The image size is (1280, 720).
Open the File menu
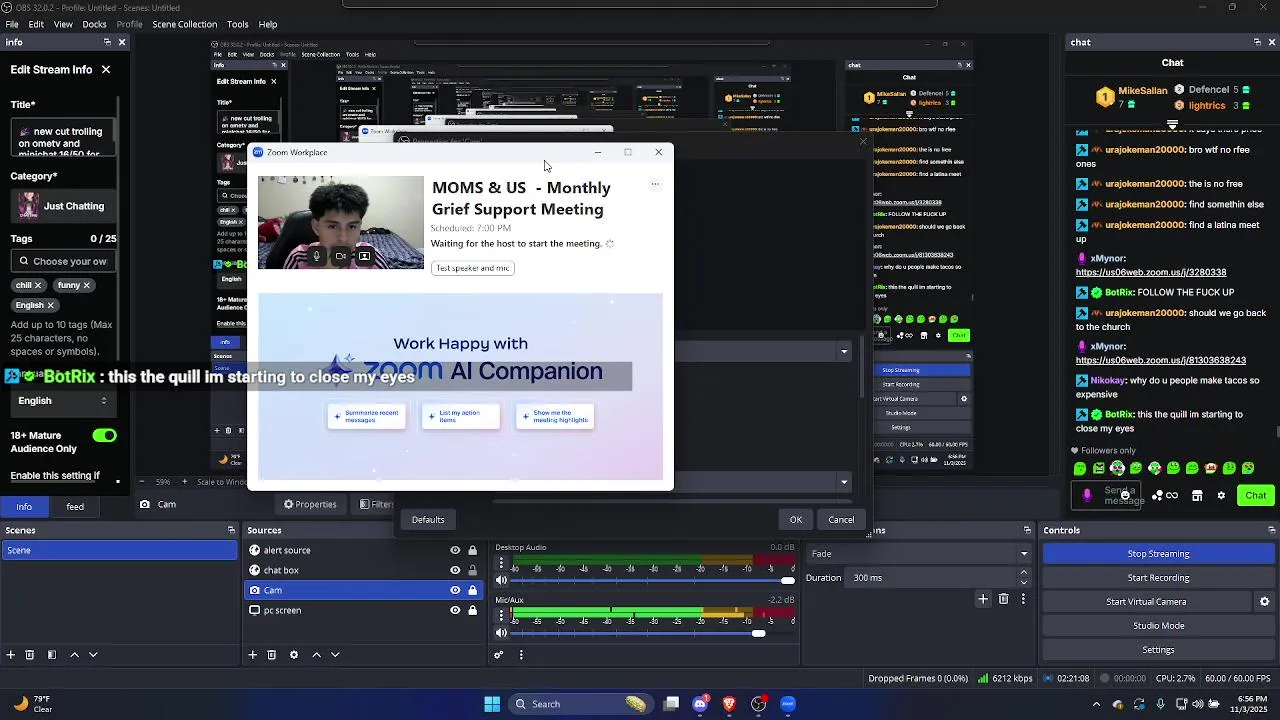(12, 24)
